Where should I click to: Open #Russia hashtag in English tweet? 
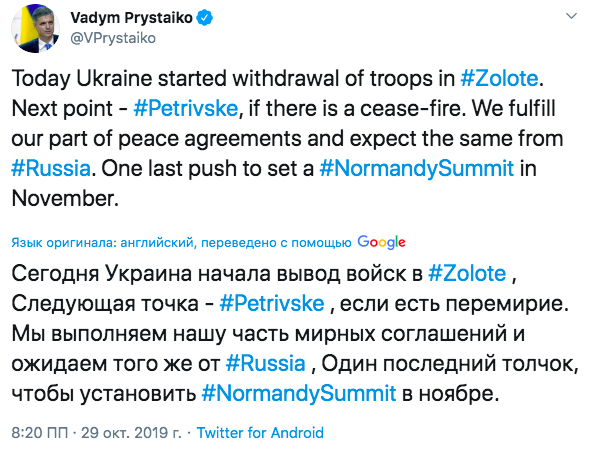51,169
